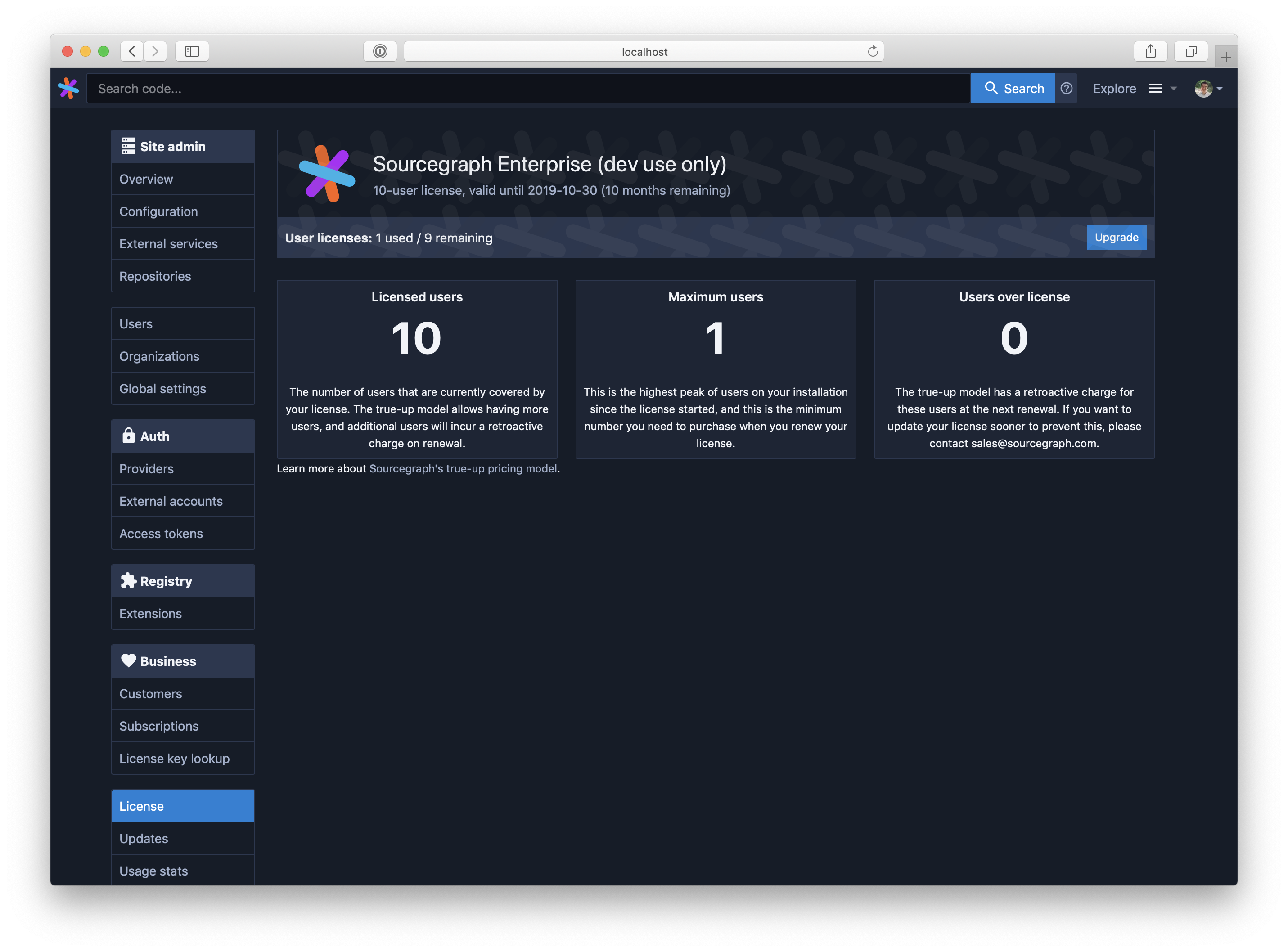This screenshot has width=1288, height=952.
Task: Click the "User licenses: 1 used / 9 remaining" text
Action: 388,238
